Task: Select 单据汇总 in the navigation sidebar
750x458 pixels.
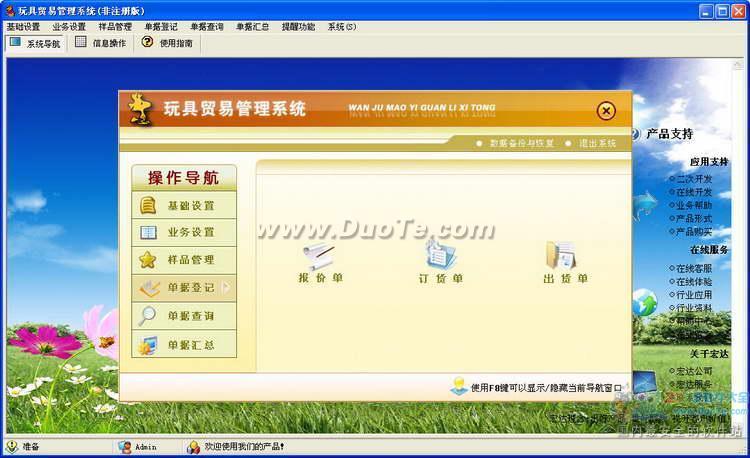Action: coord(185,345)
